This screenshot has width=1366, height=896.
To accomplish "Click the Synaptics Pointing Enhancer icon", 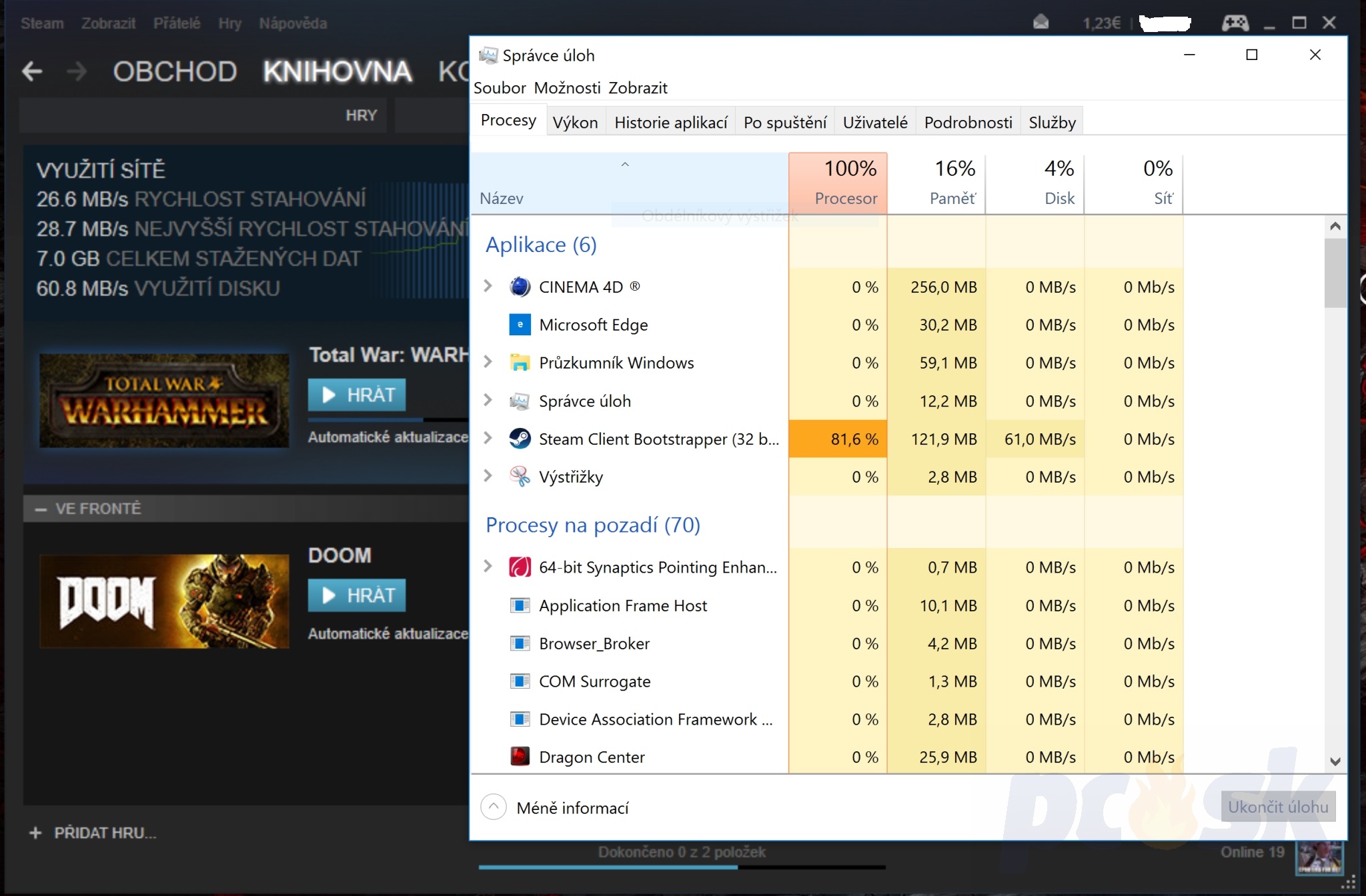I will click(x=520, y=567).
